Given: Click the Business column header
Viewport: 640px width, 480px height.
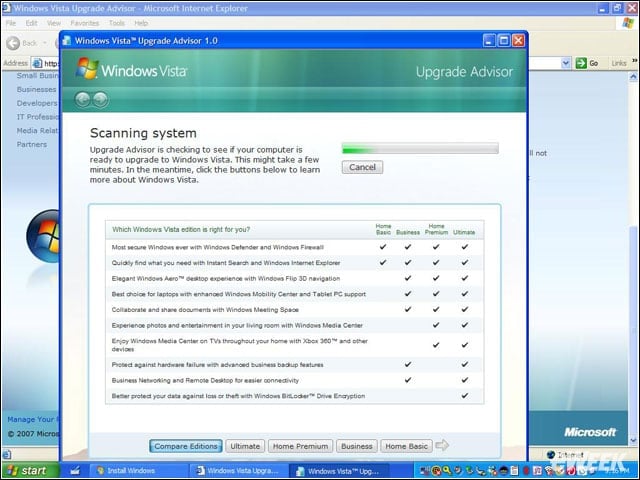Looking at the screenshot, I should 408,232.
